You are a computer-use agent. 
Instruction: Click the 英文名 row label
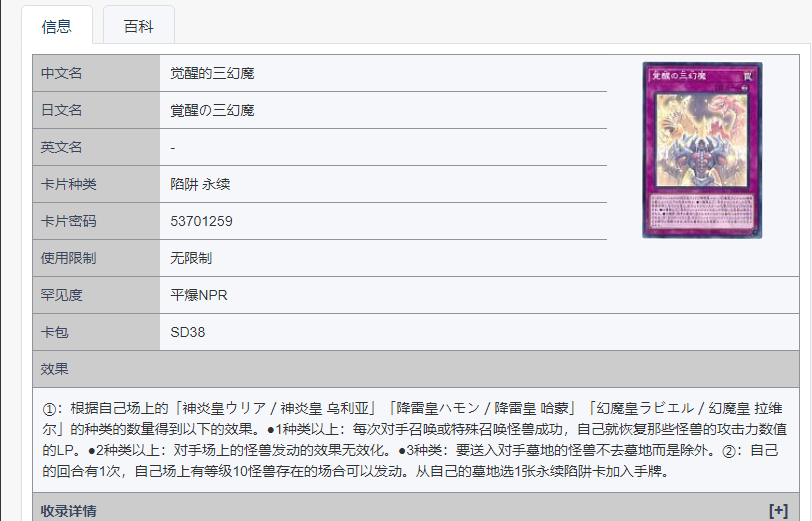[x=62, y=147]
